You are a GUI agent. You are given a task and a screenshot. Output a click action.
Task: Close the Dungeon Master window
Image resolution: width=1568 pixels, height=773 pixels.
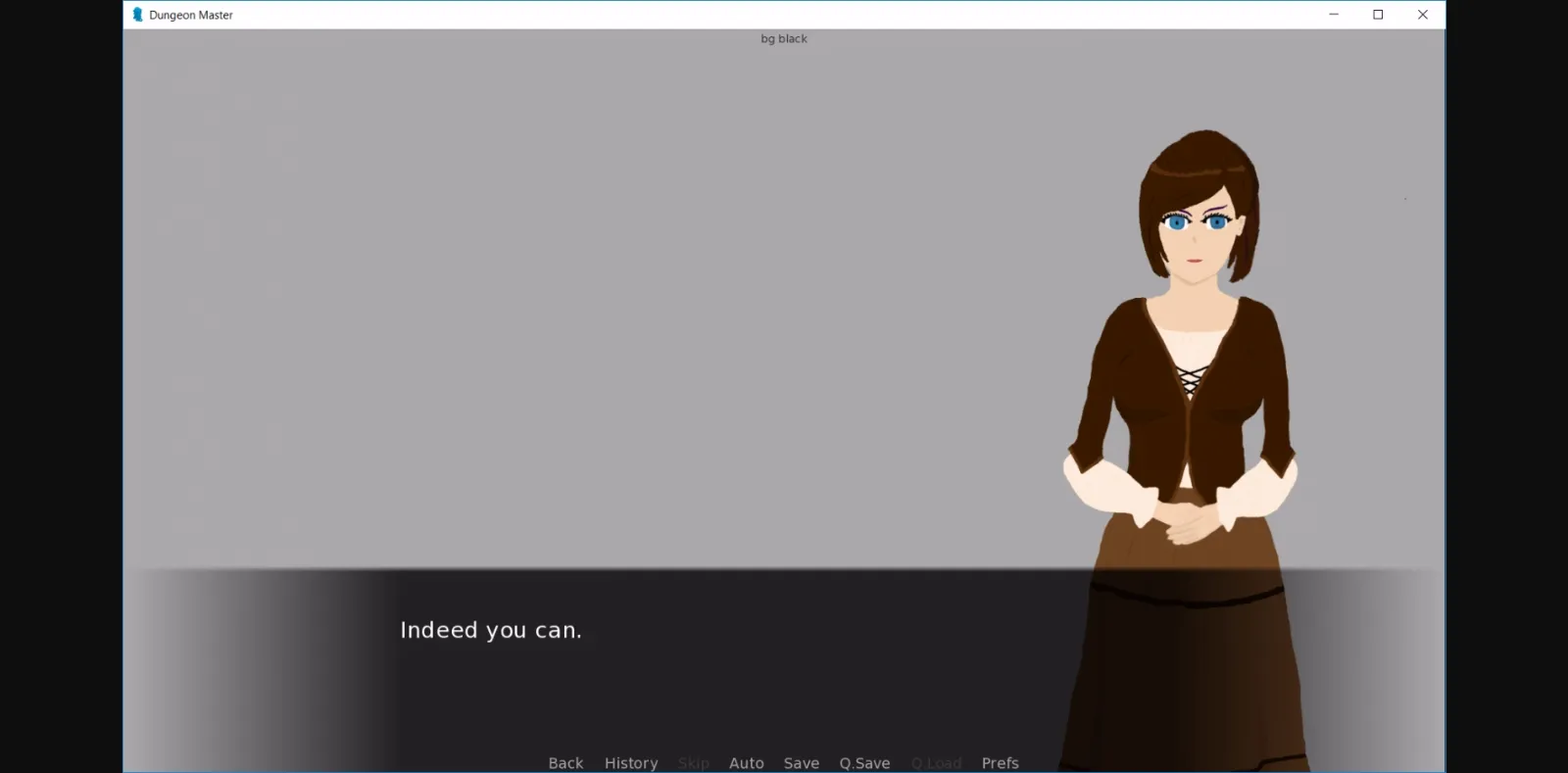(1422, 15)
